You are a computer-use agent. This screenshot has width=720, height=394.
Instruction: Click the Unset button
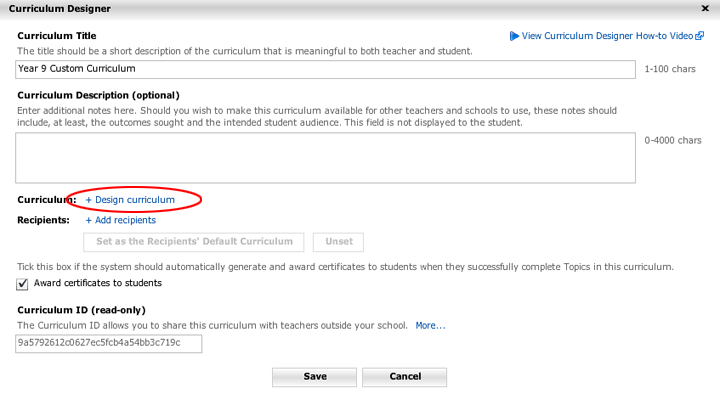(338, 242)
